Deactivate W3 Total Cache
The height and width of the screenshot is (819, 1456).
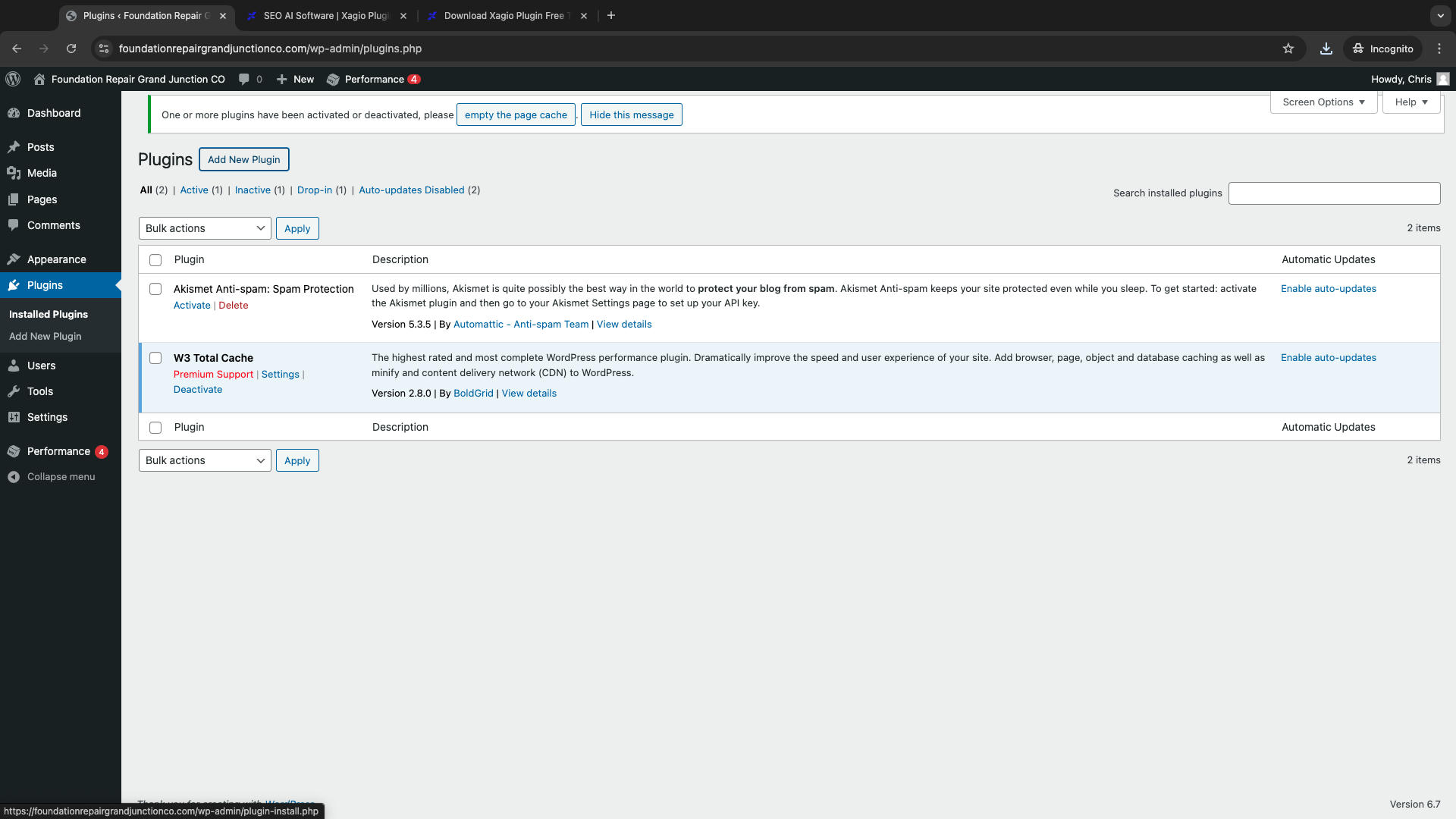point(198,390)
